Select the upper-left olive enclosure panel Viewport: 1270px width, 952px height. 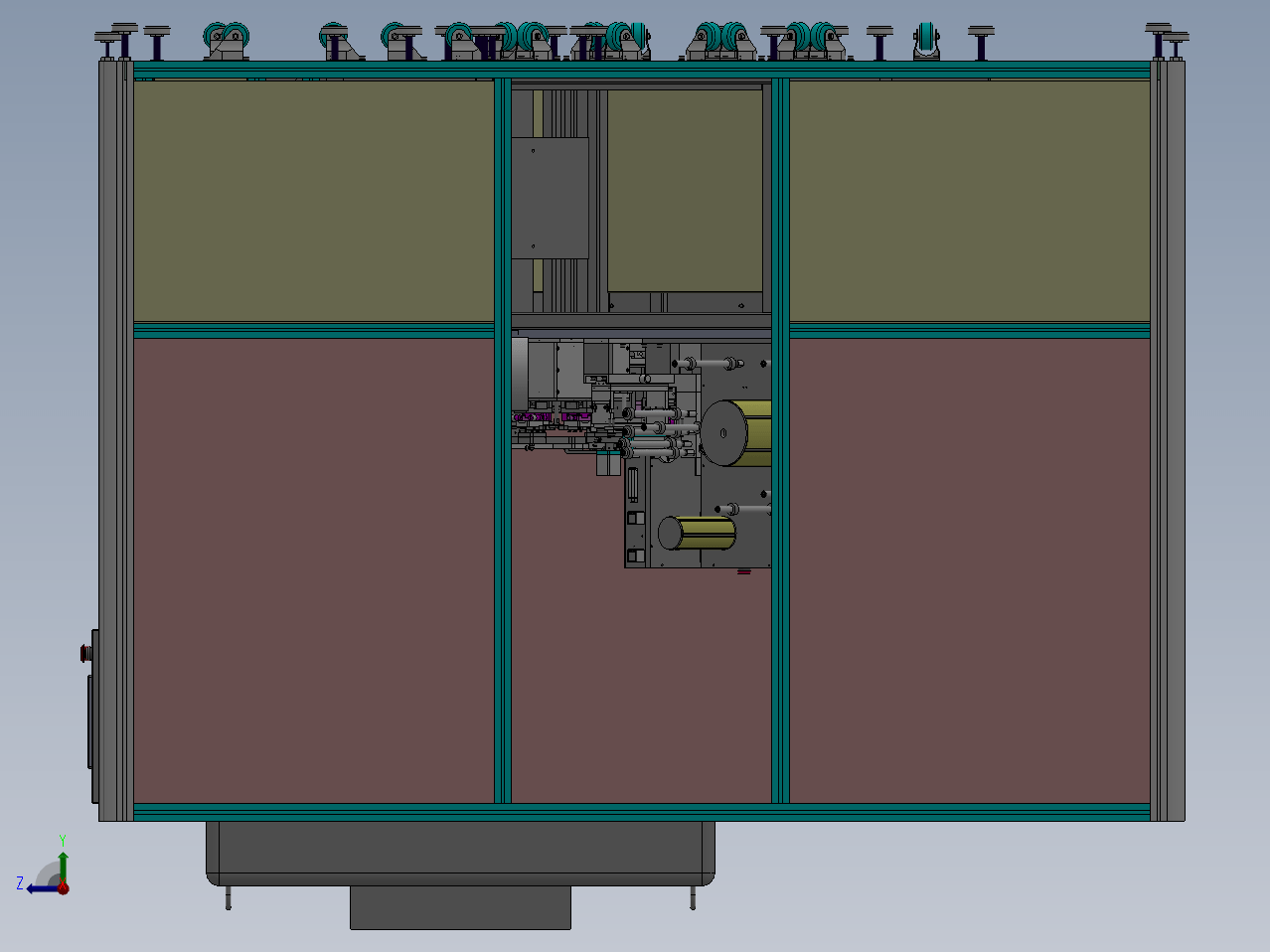[314, 202]
